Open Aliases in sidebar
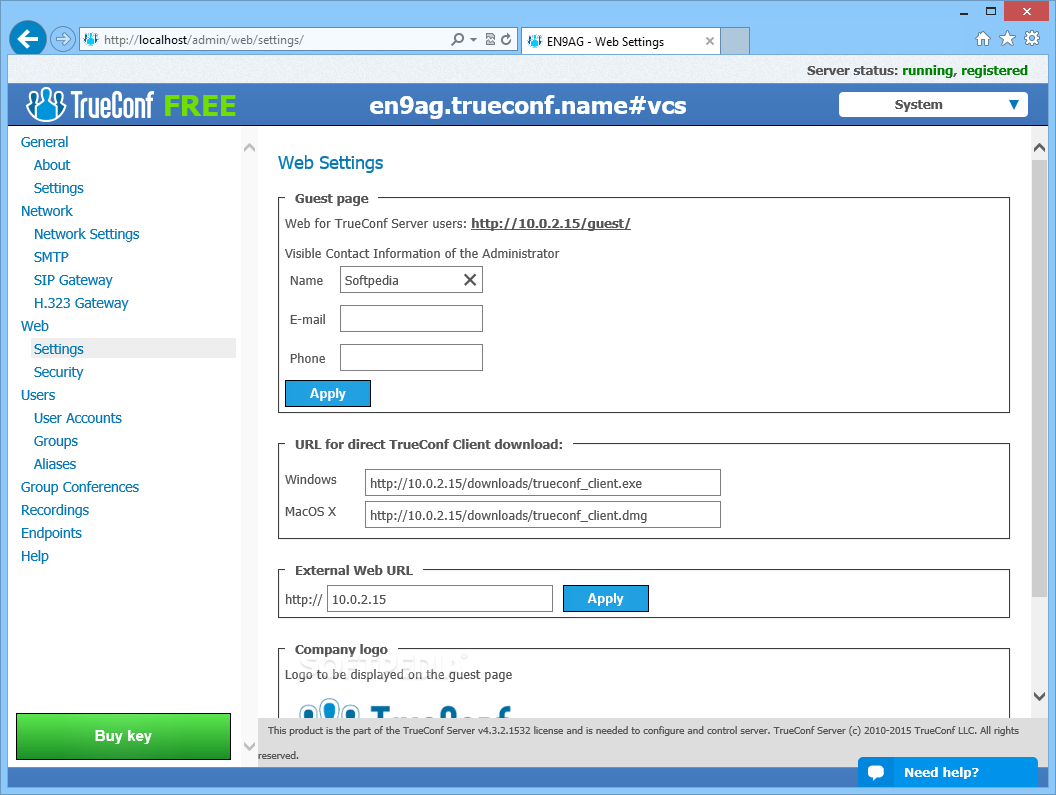This screenshot has width=1056, height=795. pos(55,464)
